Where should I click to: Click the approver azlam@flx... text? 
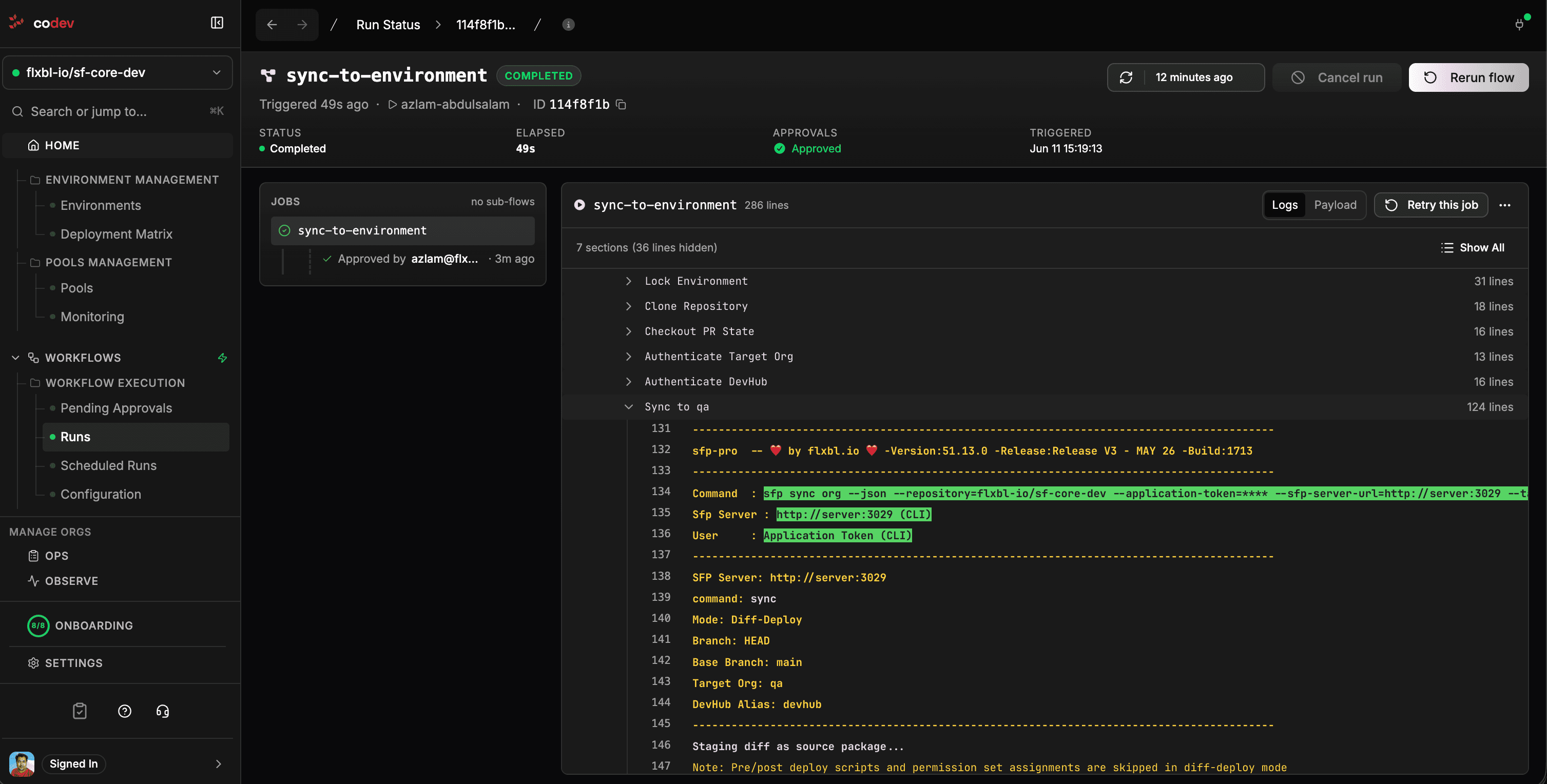pyautogui.click(x=444, y=259)
